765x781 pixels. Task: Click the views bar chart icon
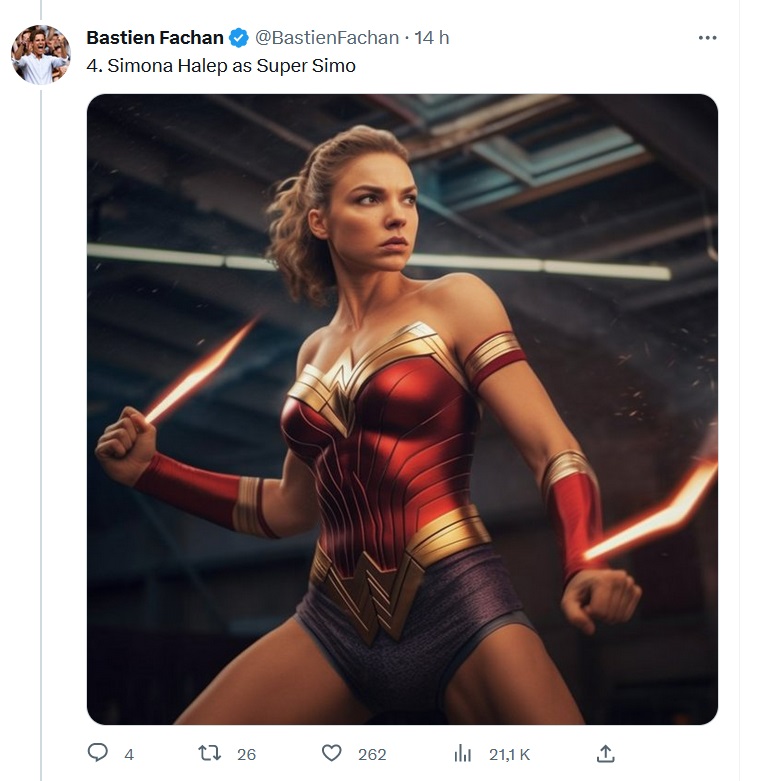[463, 753]
